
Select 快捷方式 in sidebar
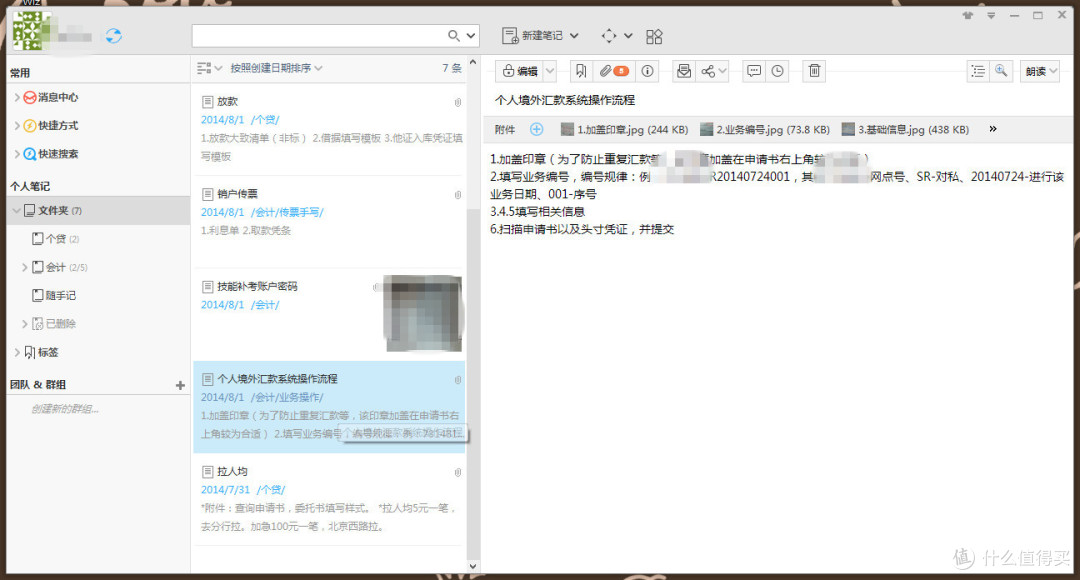58,125
